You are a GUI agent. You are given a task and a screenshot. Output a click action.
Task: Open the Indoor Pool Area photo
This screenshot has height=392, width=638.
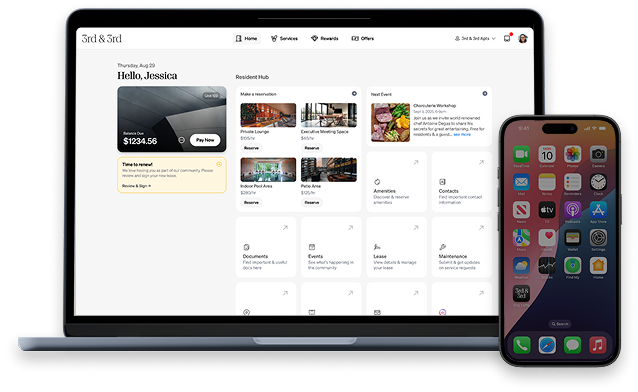coord(268,170)
